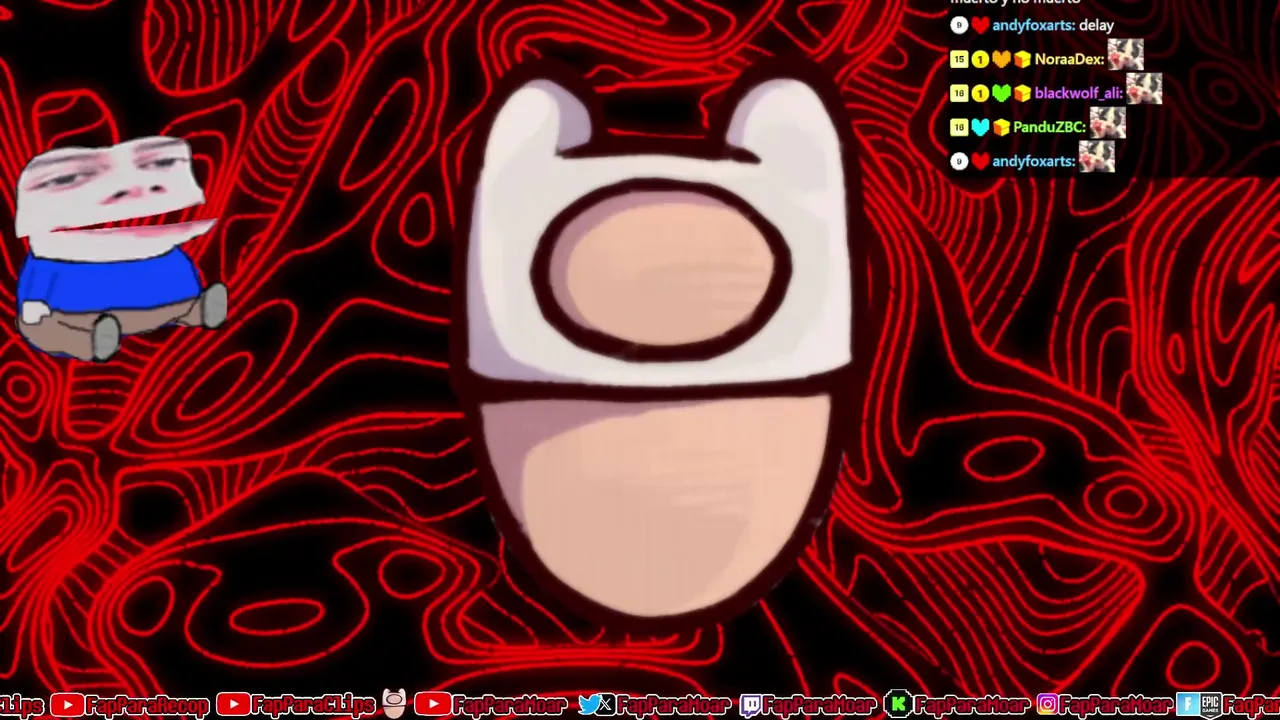Click the green heart badge beside blackwolf_ali

(1001, 94)
